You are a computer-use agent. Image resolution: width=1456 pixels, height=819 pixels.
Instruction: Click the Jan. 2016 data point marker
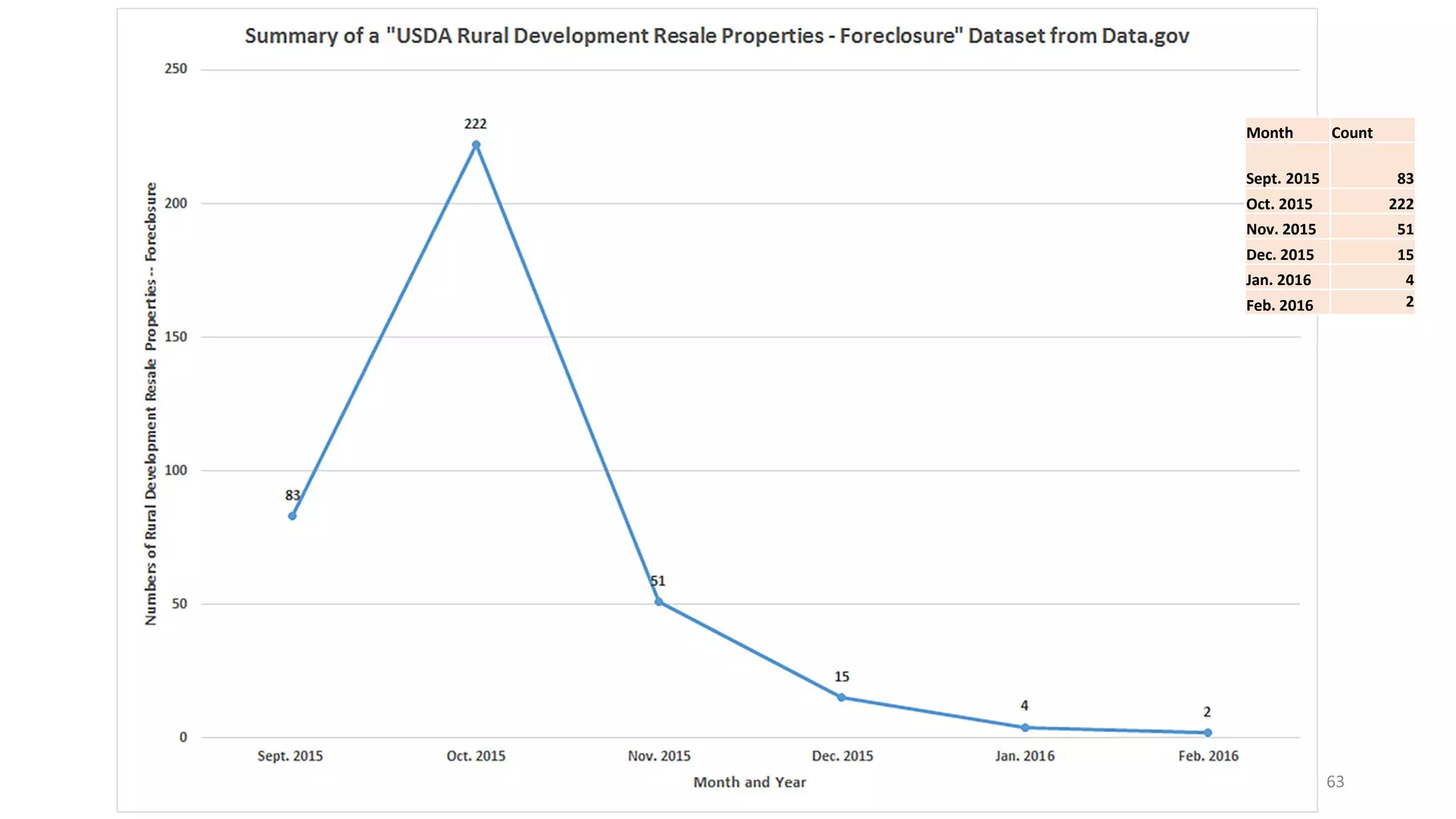[1024, 727]
